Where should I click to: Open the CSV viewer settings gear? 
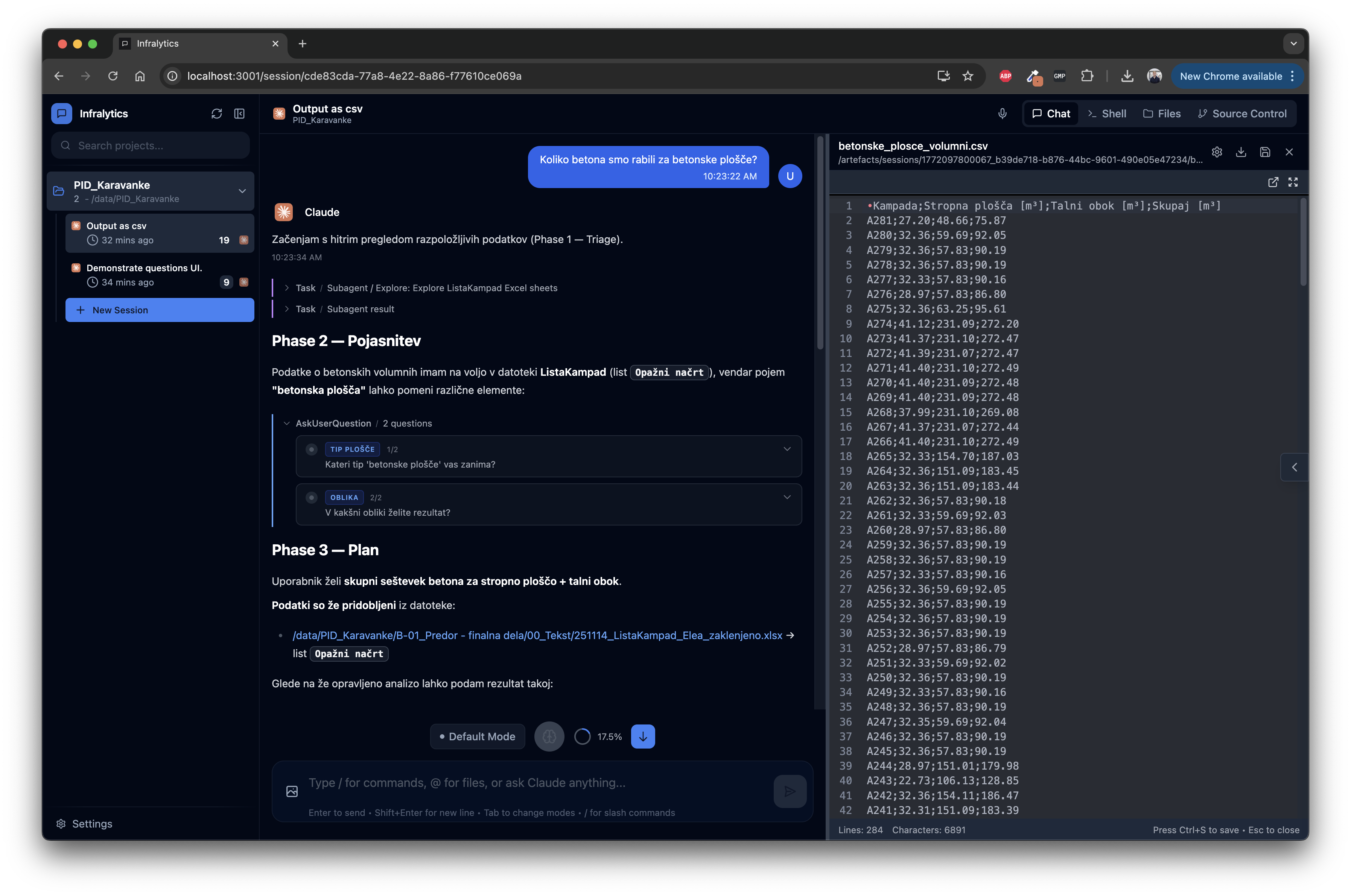1217,152
